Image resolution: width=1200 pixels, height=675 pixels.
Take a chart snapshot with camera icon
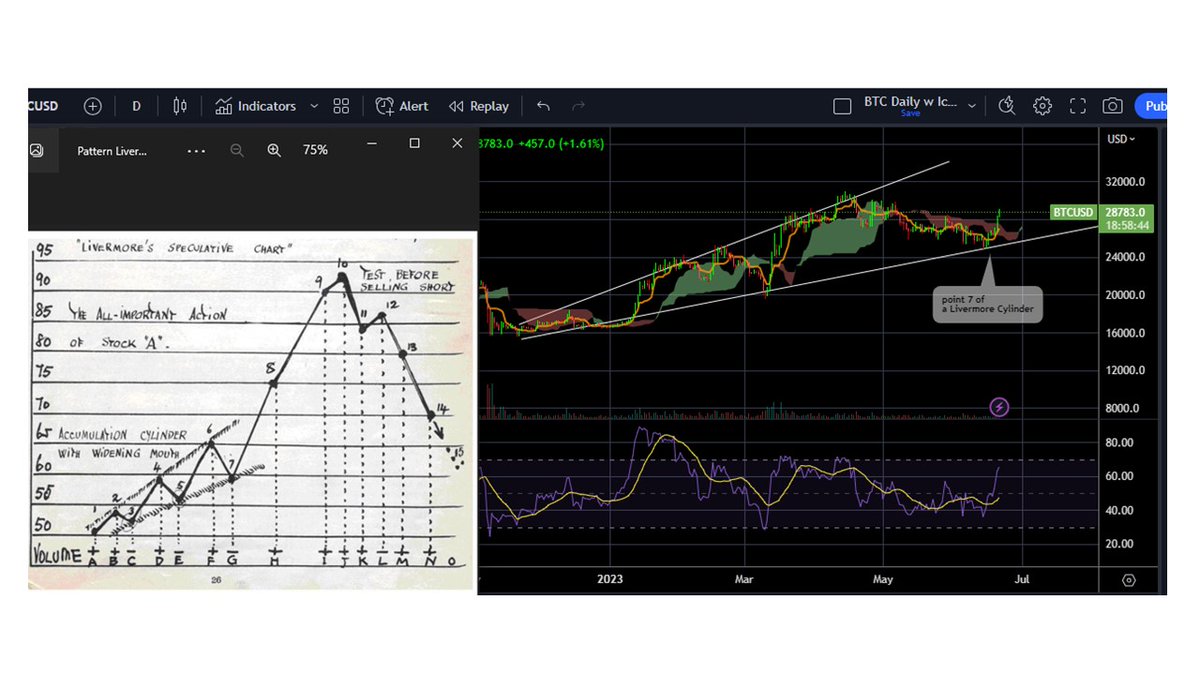tap(1112, 106)
